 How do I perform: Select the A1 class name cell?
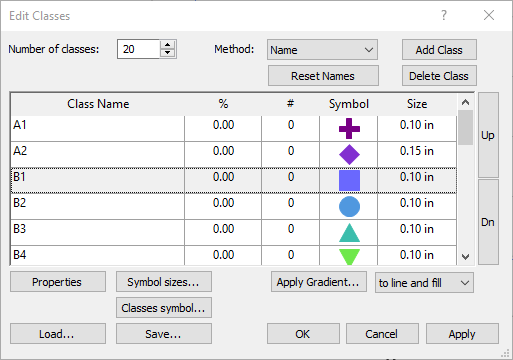(x=98, y=129)
